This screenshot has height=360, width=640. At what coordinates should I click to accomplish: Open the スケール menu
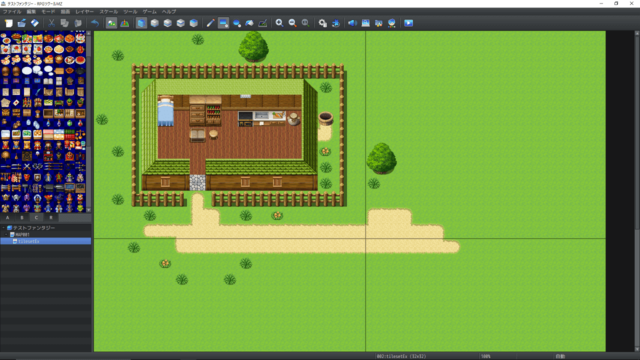coord(109,12)
